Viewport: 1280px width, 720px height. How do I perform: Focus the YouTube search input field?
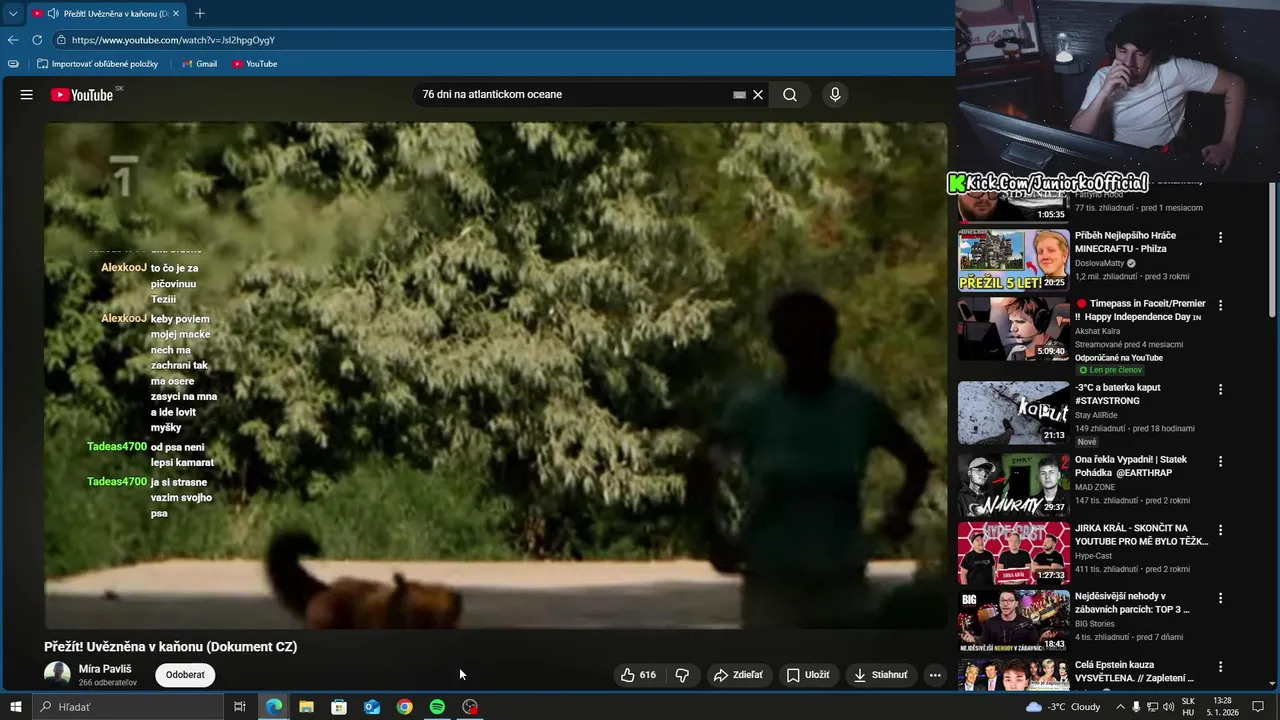pyautogui.click(x=575, y=95)
